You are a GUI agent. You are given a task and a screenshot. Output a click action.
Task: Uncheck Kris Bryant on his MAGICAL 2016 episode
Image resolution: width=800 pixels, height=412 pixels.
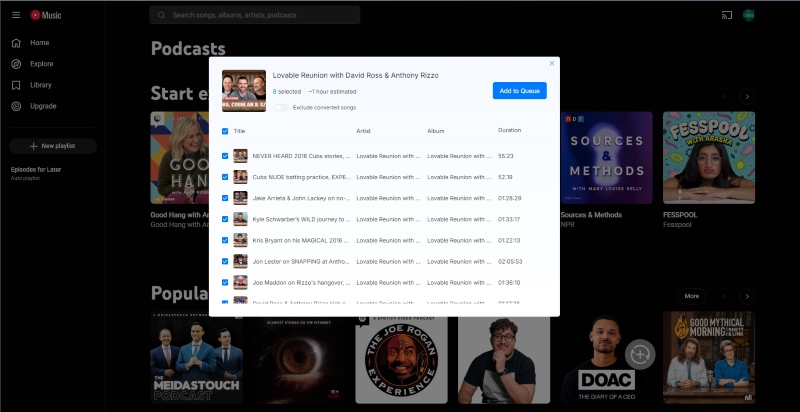coord(225,240)
